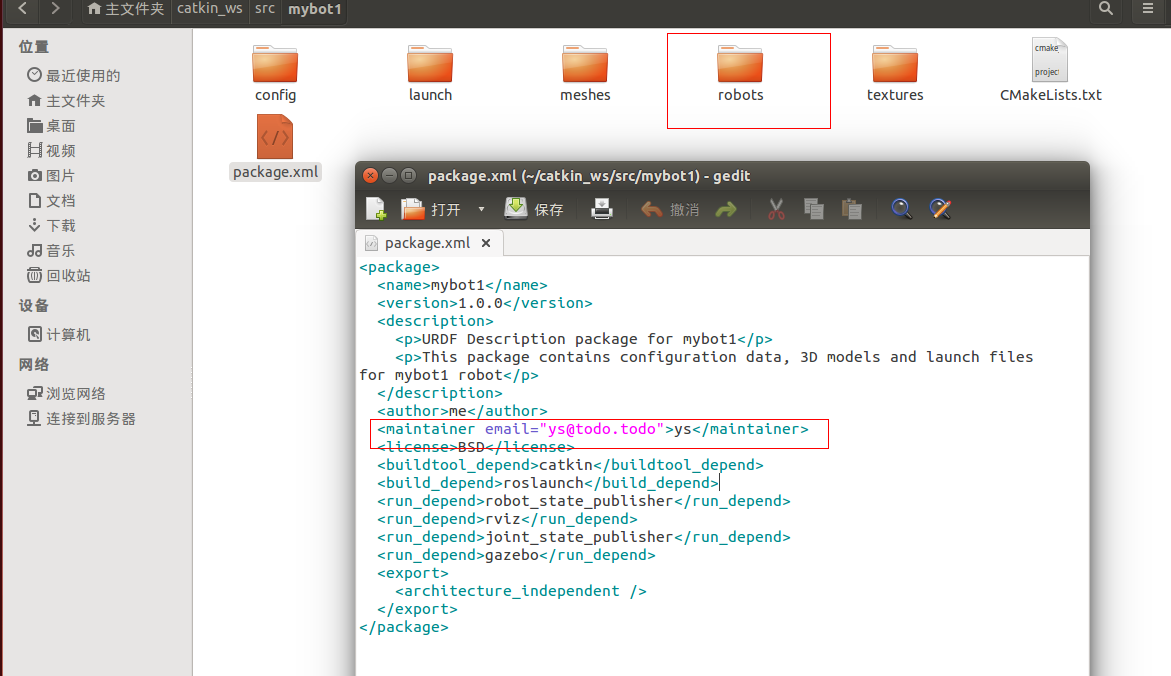Open 主文件夹 in sidebar
Viewport: 1171px width, 676px height.
[x=66, y=101]
